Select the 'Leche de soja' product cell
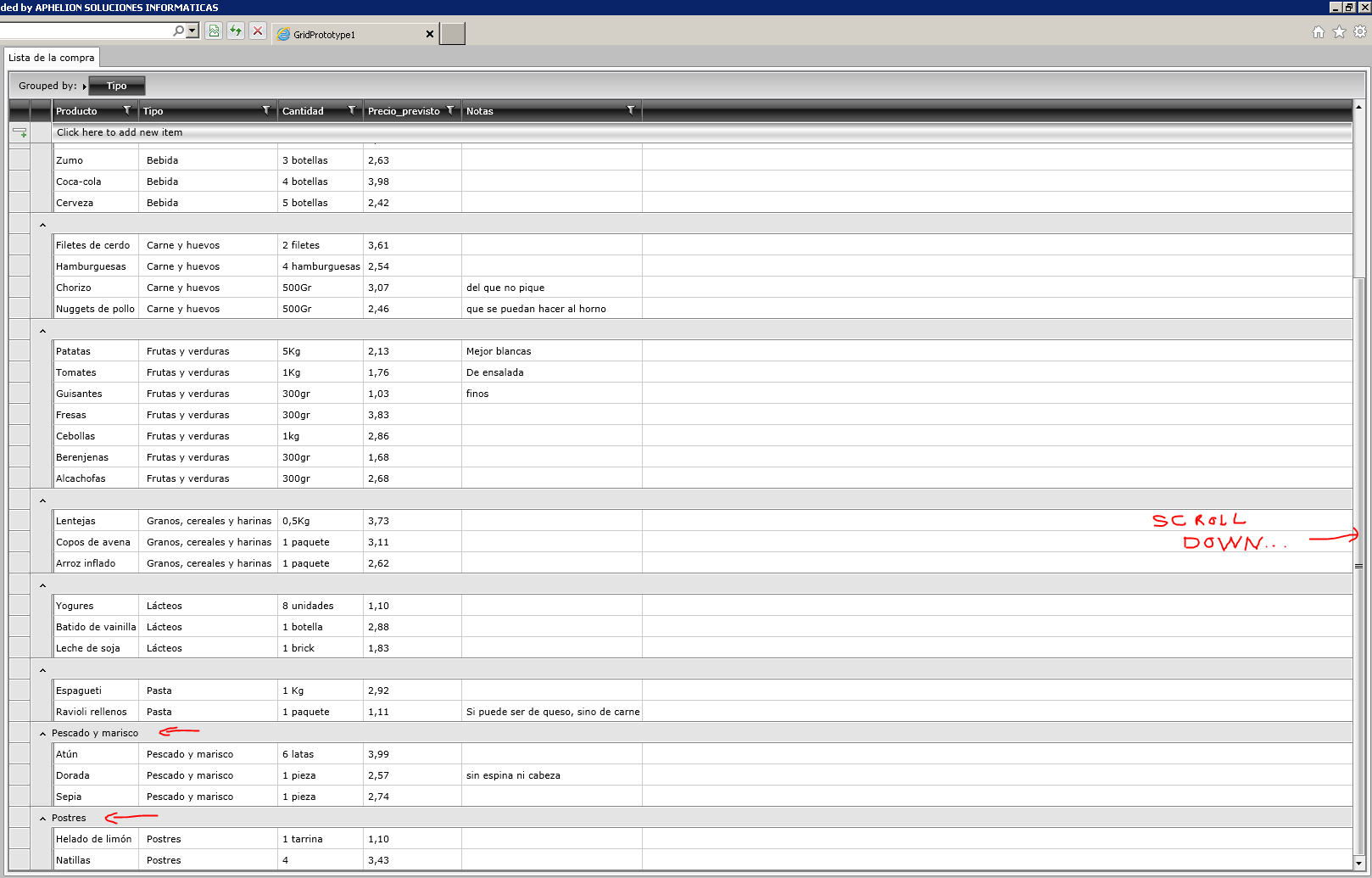Viewport: 1372px width, 878px height. (96, 648)
